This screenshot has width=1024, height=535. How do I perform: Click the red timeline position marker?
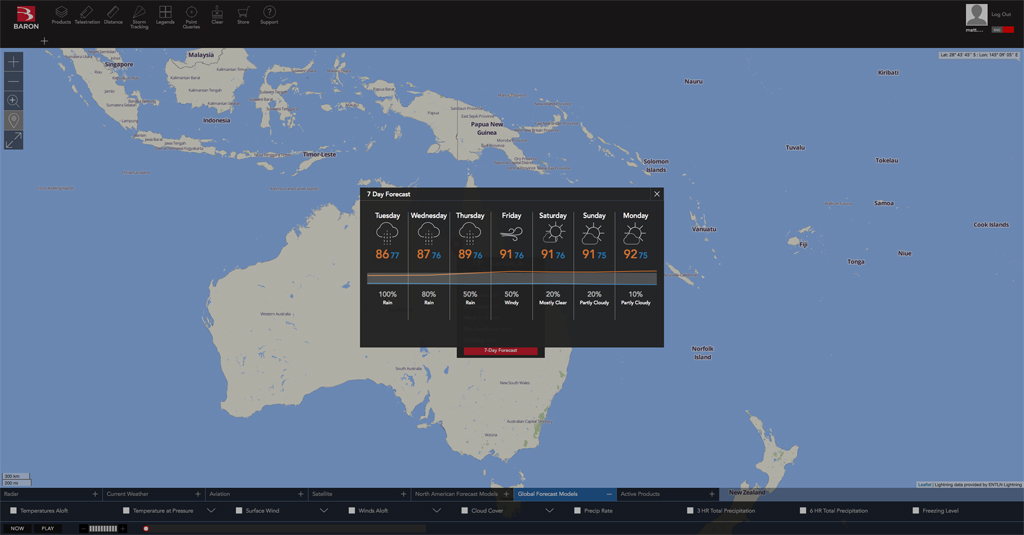(146, 528)
